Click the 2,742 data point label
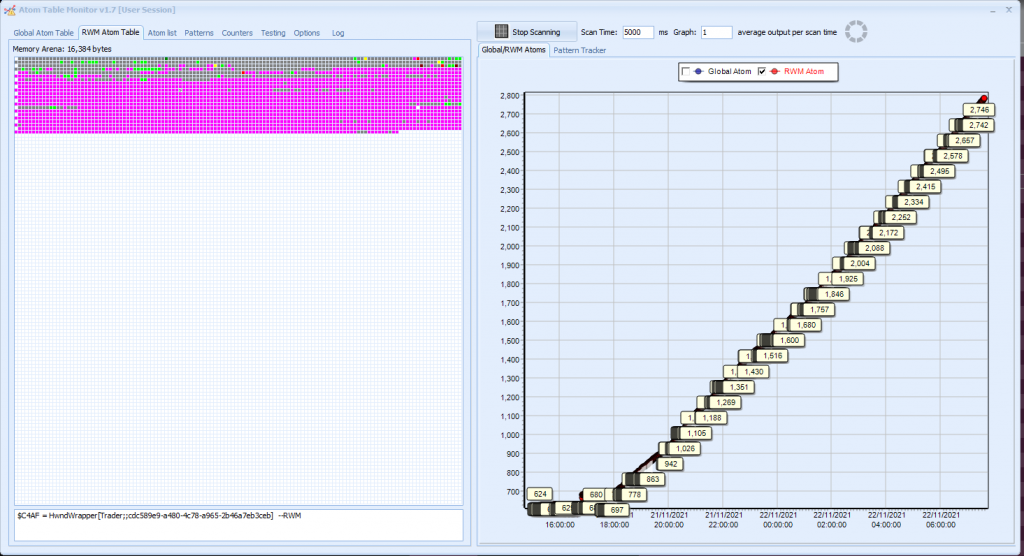 [x=978, y=125]
